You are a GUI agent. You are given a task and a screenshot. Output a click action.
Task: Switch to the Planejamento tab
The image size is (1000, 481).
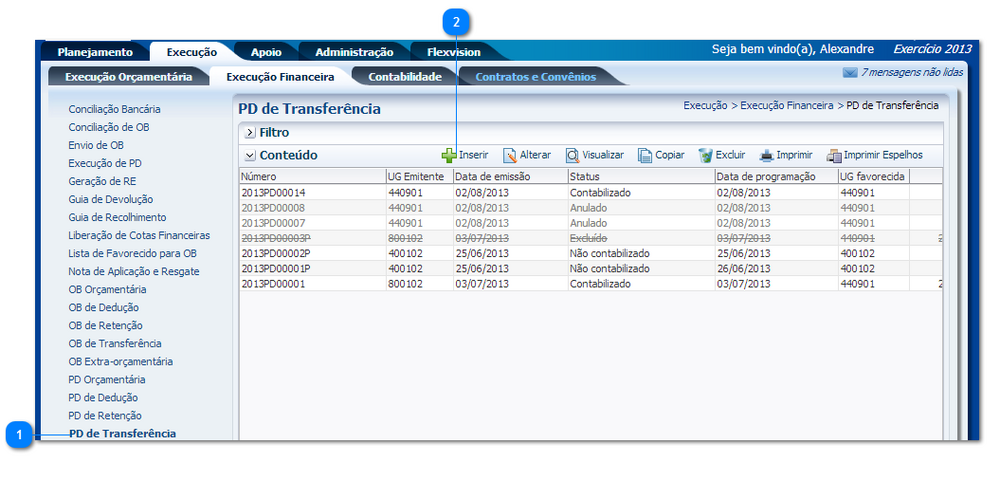(x=94, y=52)
